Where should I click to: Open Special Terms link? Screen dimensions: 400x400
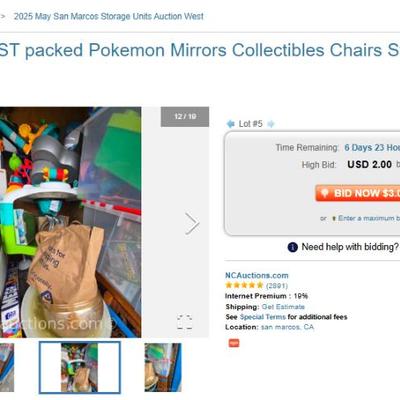(x=263, y=317)
